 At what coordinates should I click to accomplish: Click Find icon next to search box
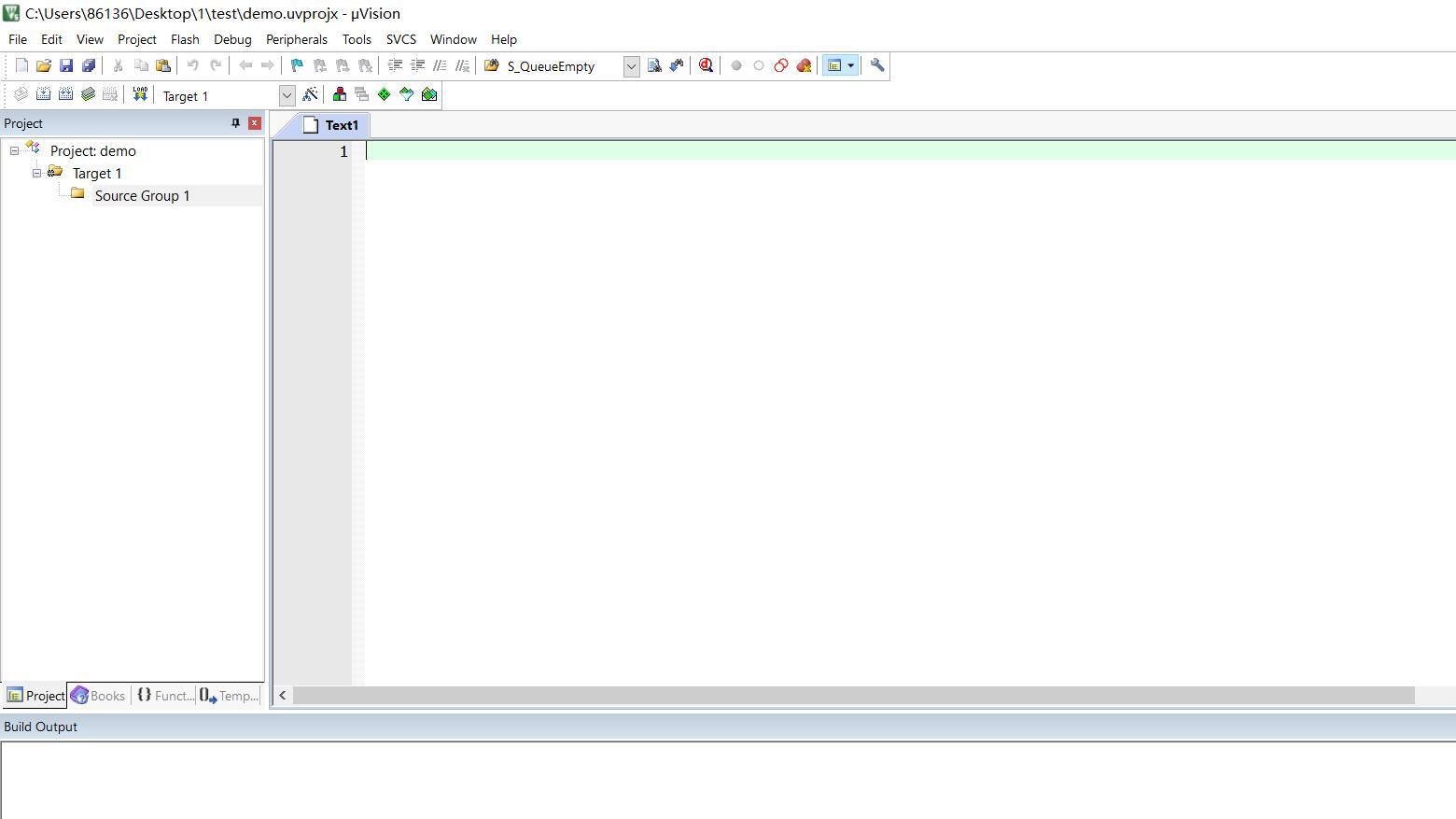654,65
